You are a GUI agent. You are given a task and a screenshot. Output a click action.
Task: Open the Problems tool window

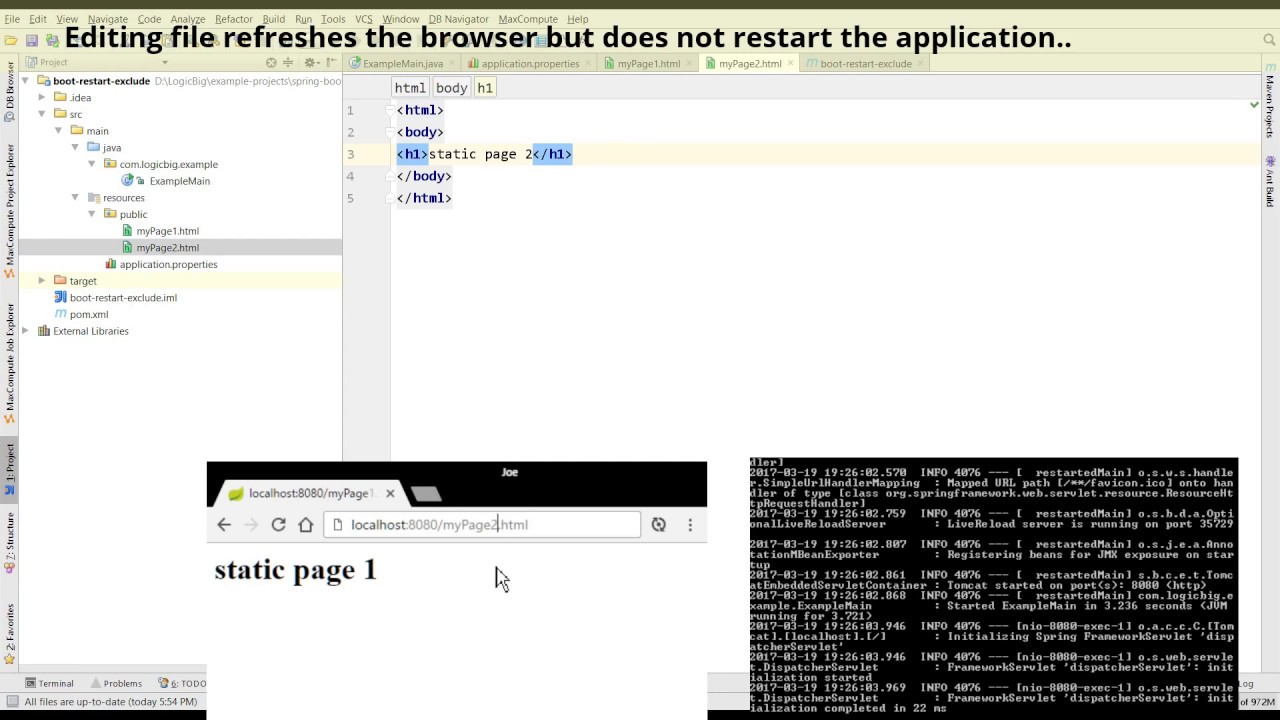(x=115, y=684)
